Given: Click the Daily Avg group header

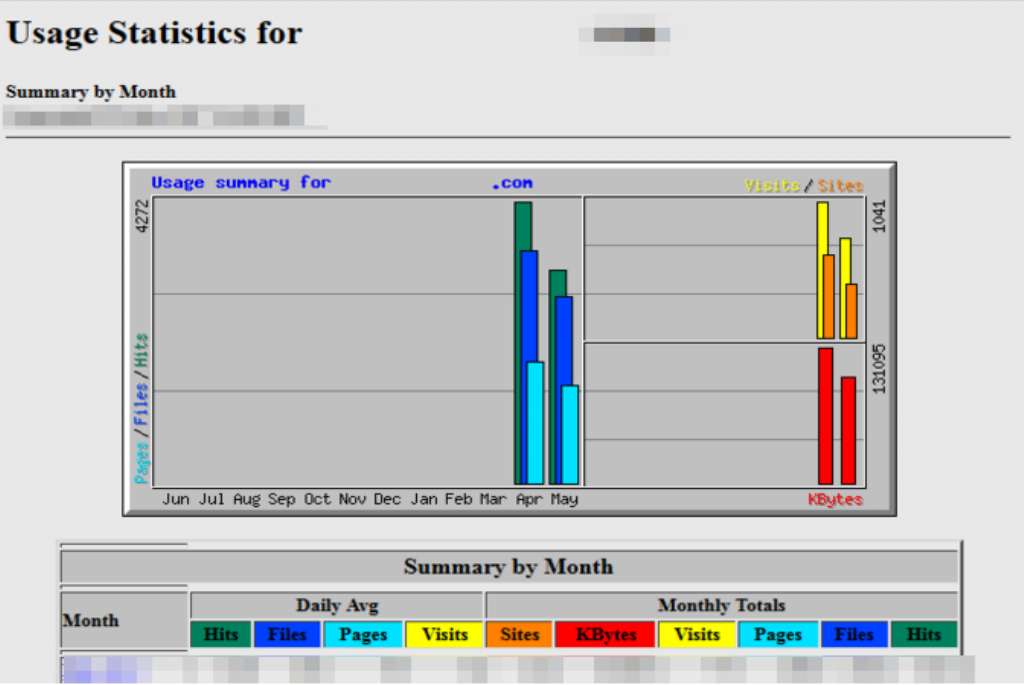Looking at the screenshot, I should tap(337, 605).
